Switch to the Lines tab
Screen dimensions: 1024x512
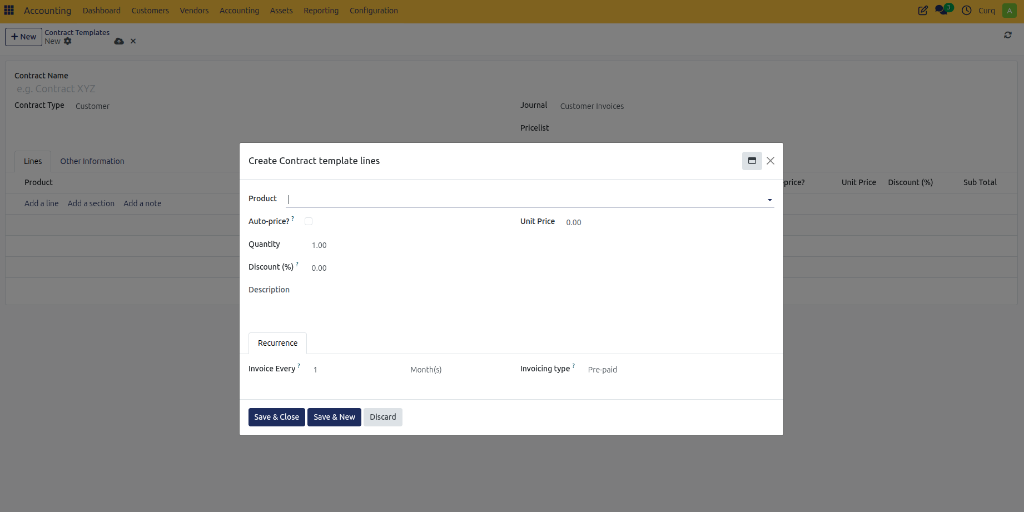point(33,161)
